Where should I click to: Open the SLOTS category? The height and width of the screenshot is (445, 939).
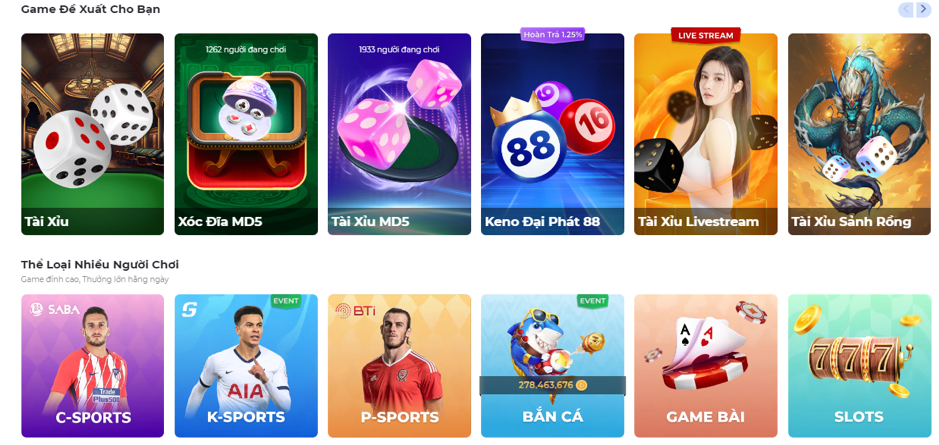coord(859,366)
